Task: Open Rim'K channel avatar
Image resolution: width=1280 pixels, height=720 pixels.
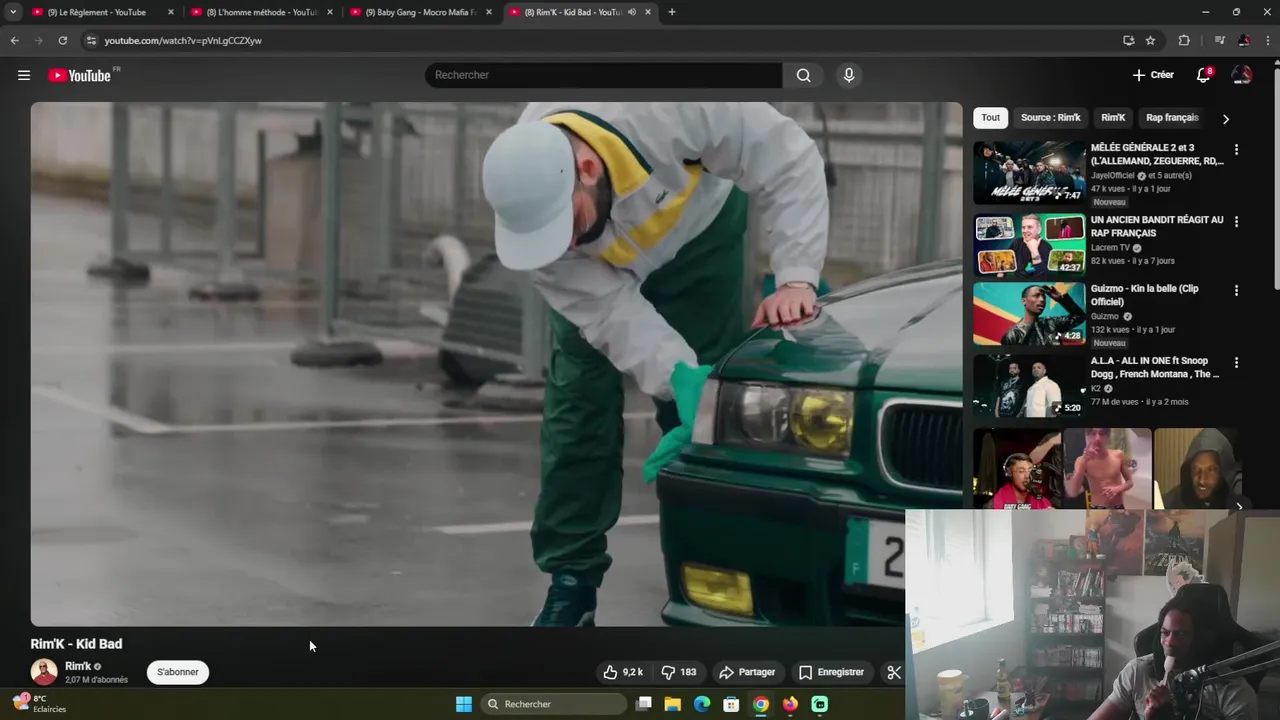Action: (x=44, y=672)
